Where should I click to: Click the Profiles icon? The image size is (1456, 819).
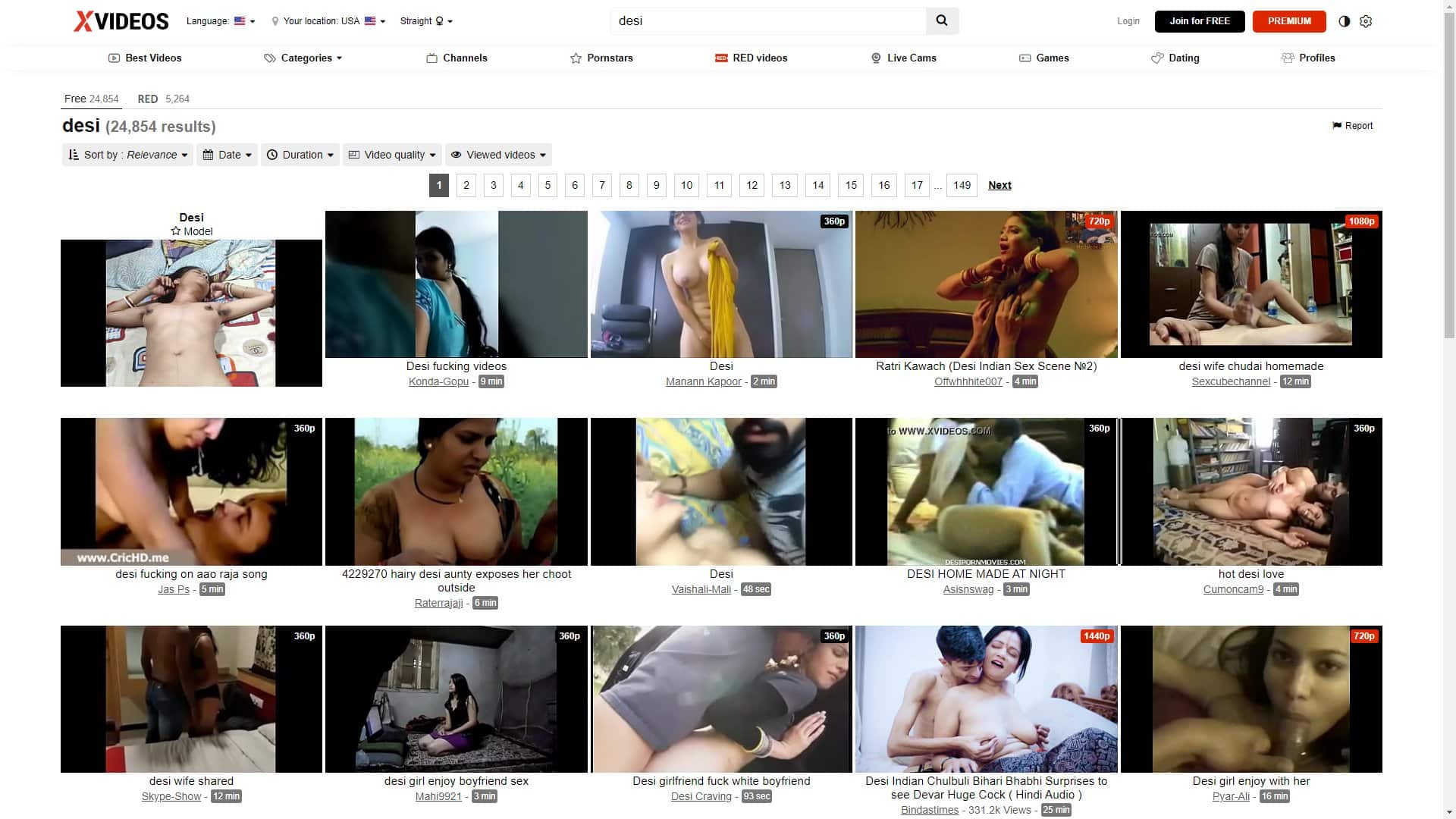click(x=1288, y=58)
